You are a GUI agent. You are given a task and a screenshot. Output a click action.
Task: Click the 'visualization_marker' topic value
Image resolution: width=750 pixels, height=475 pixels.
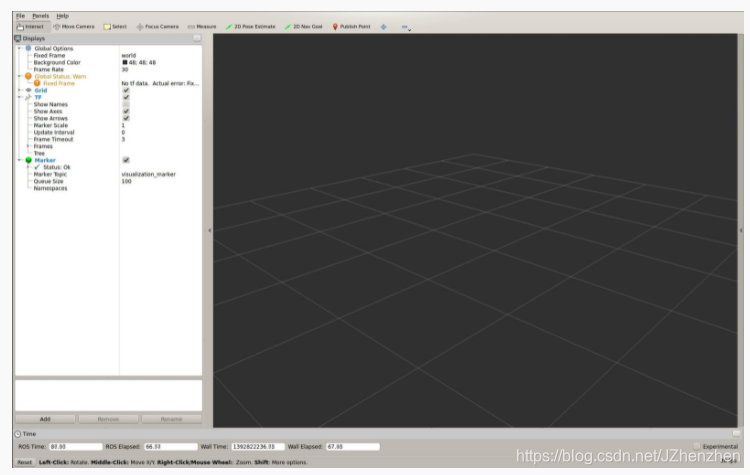tap(149, 174)
